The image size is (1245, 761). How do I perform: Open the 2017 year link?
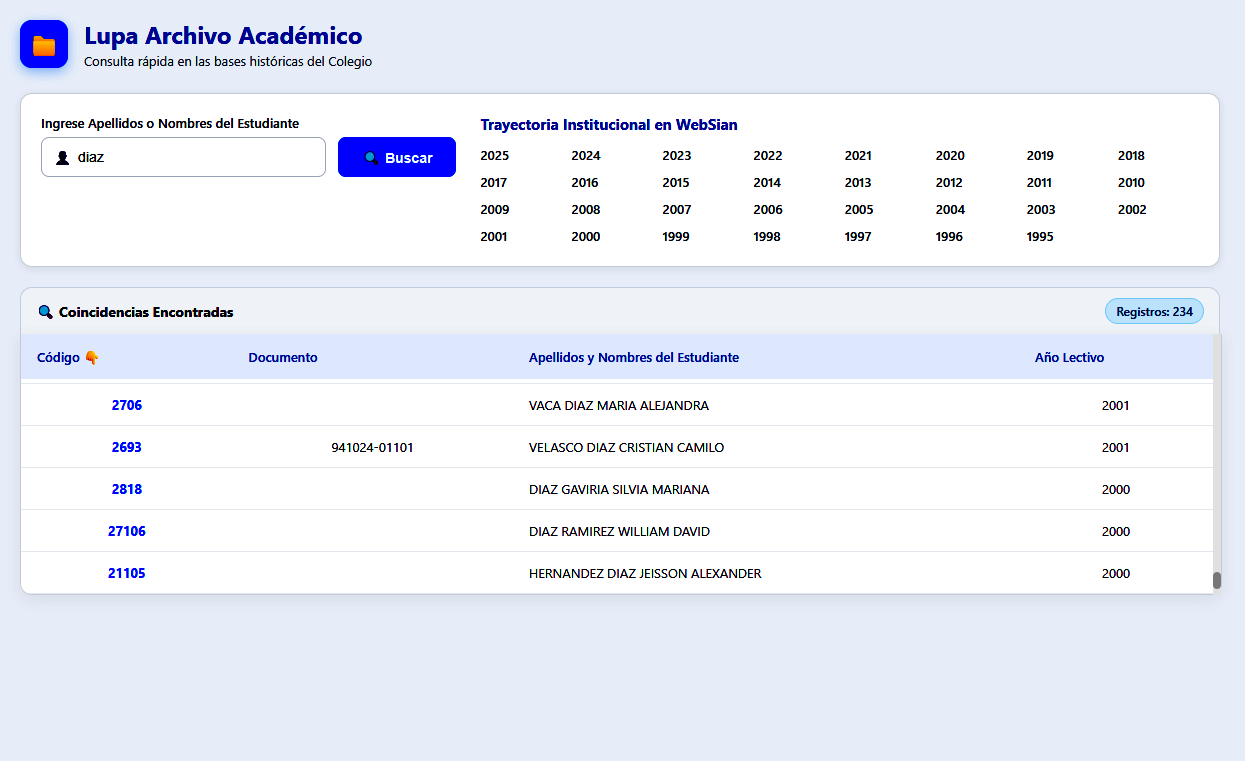pyautogui.click(x=494, y=183)
